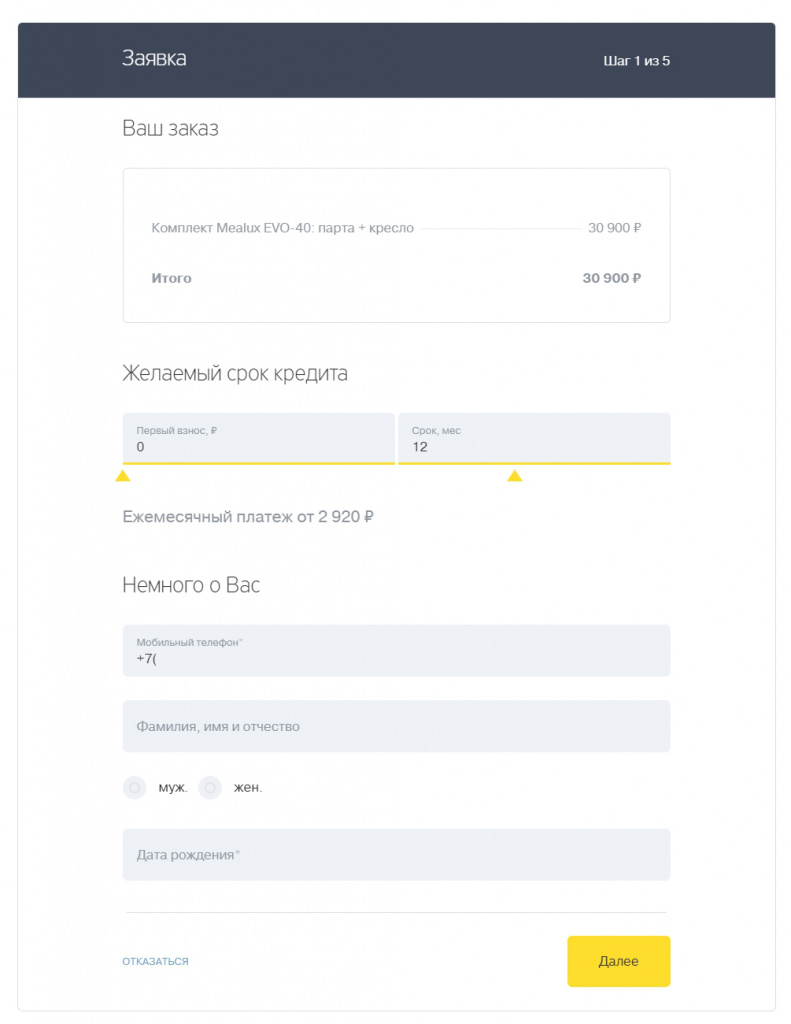Image resolution: width=791 pixels, height=1024 pixels.
Task: Focus the Мобильный телефон input field
Action: 396,650
